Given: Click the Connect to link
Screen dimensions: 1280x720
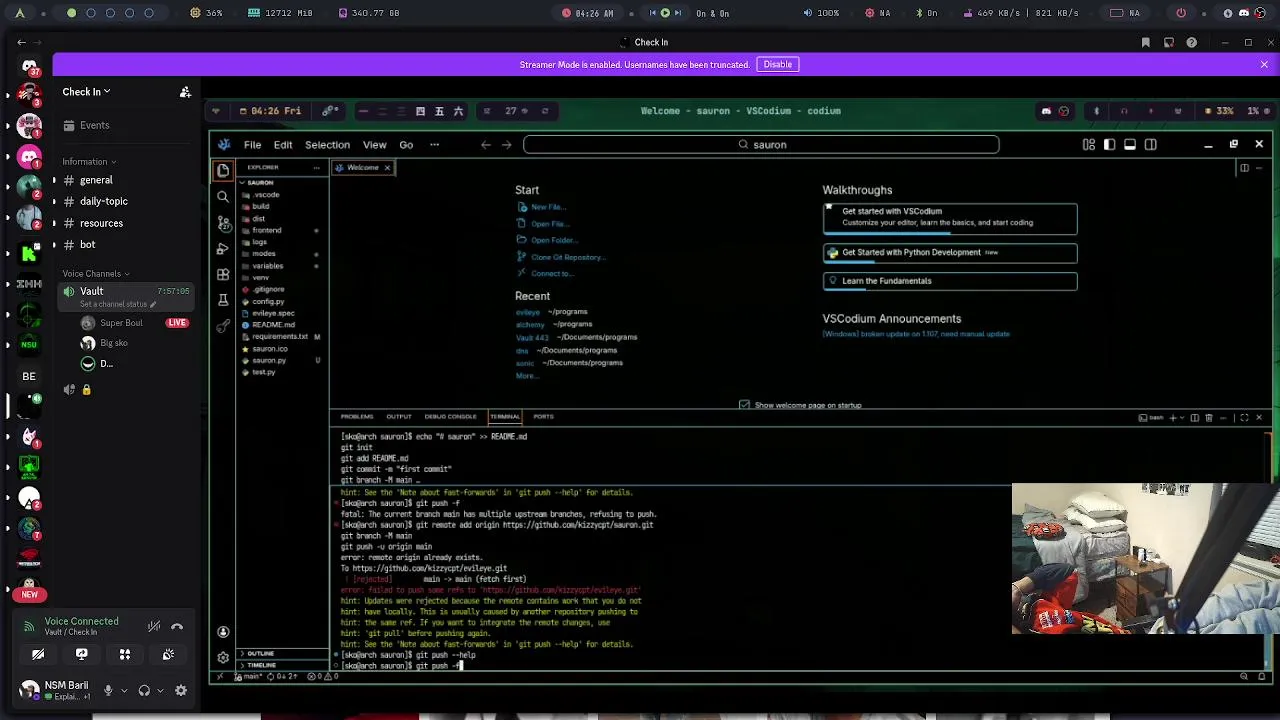Looking at the screenshot, I should coord(545,274).
